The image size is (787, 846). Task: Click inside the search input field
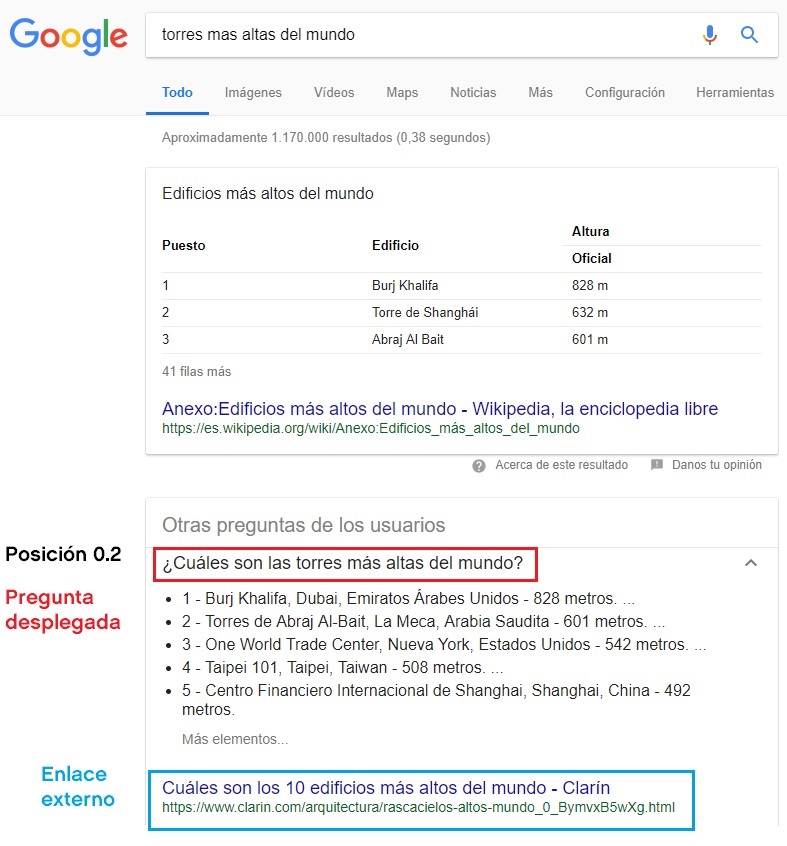(x=400, y=34)
